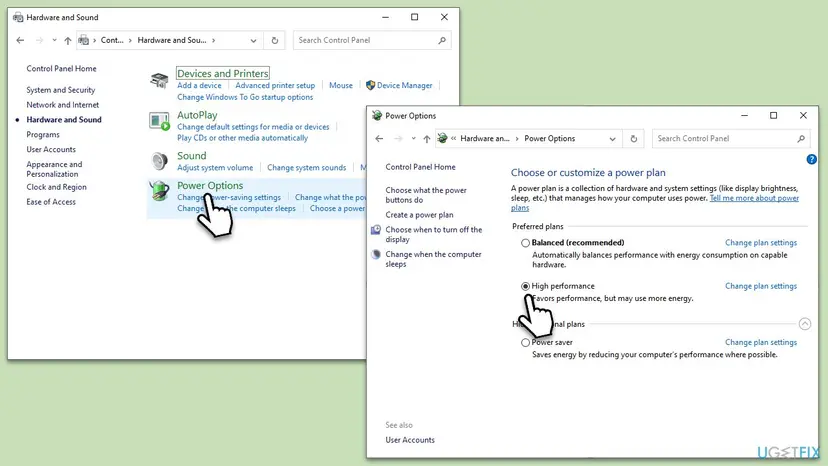828x466 pixels.
Task: Go to Control Panel Home in Power Options window
Action: pos(420,167)
